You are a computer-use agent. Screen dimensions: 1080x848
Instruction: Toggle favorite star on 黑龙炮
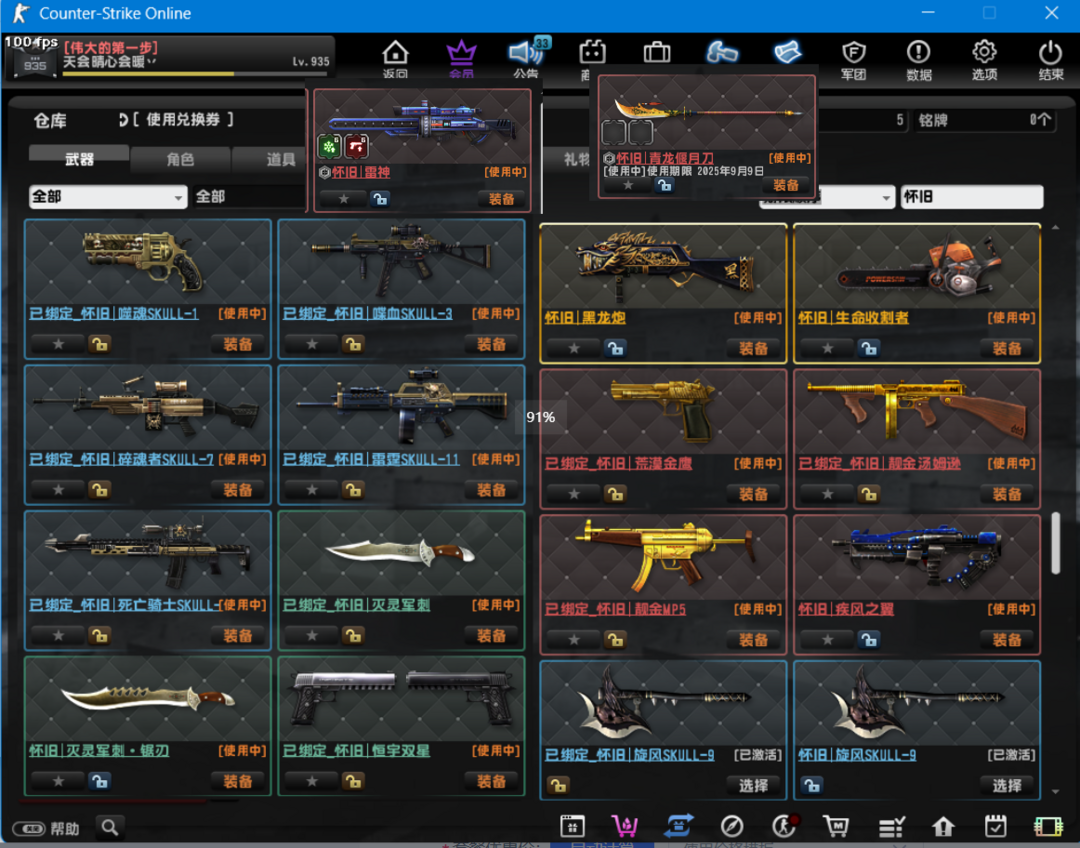coord(573,348)
